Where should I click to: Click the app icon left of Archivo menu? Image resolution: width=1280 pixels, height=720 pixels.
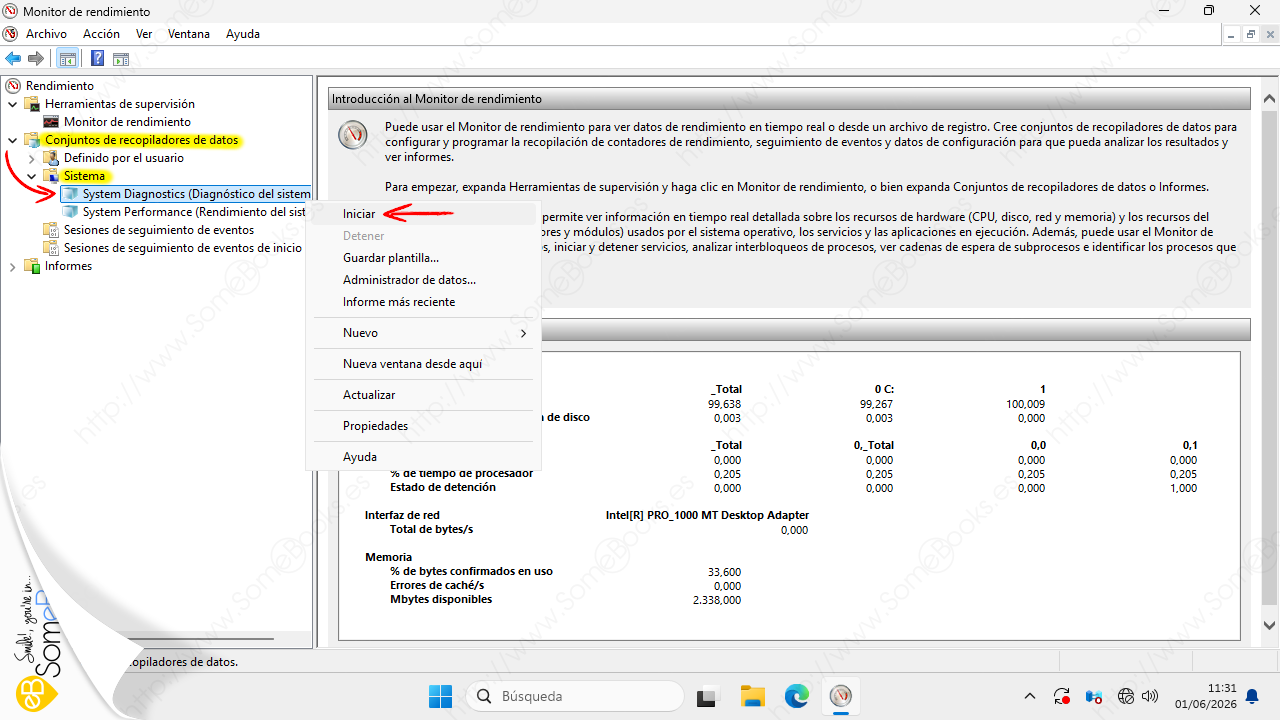[11, 33]
